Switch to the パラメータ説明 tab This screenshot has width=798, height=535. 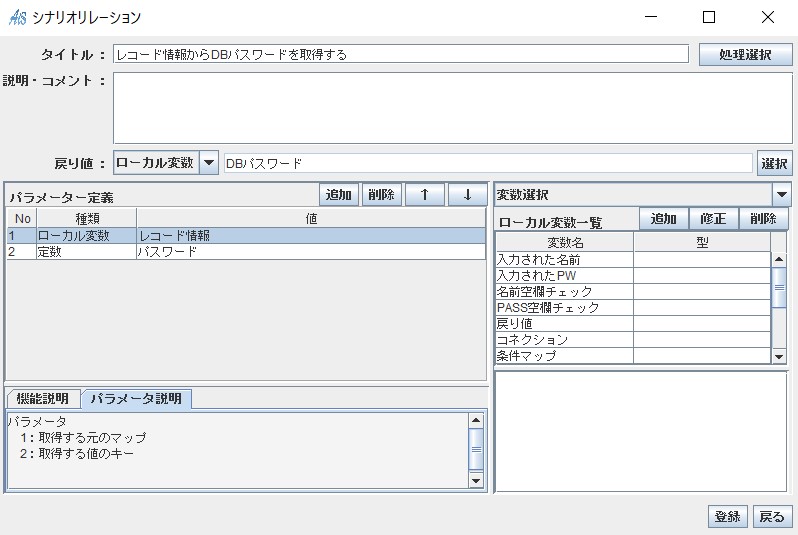(136, 399)
